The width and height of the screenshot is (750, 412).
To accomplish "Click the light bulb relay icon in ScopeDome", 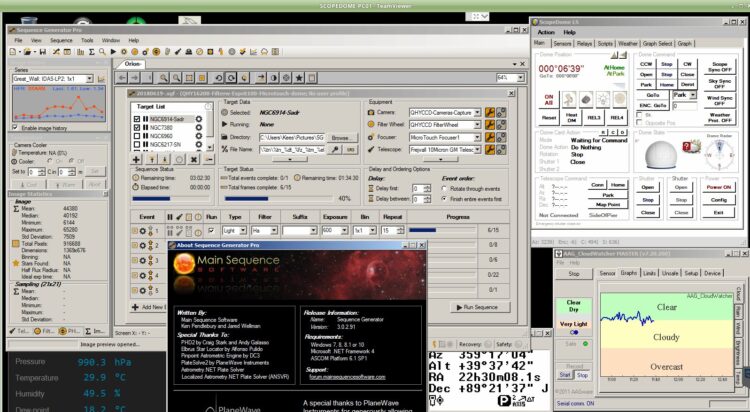I will point(603,99).
